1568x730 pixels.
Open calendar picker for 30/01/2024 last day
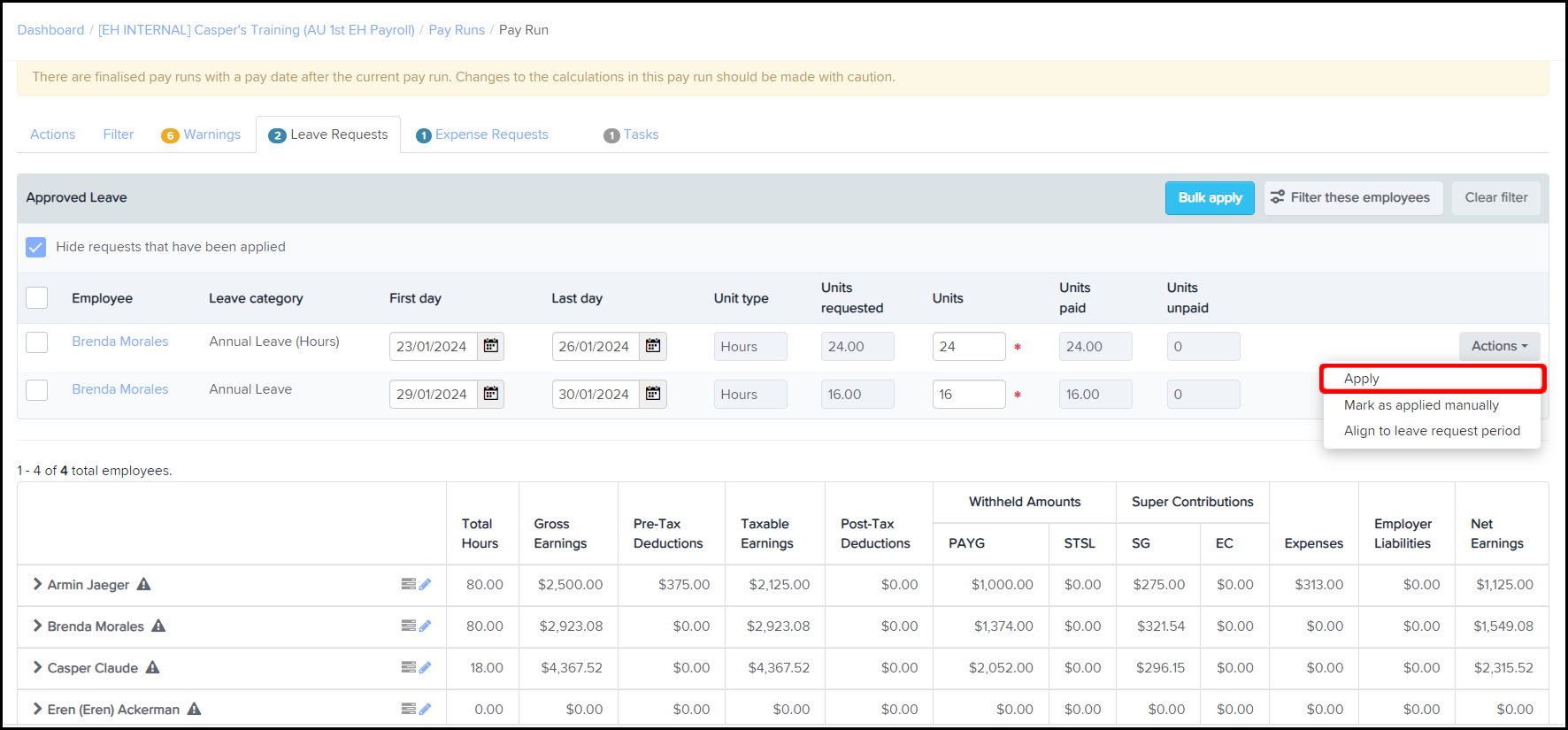click(x=653, y=394)
